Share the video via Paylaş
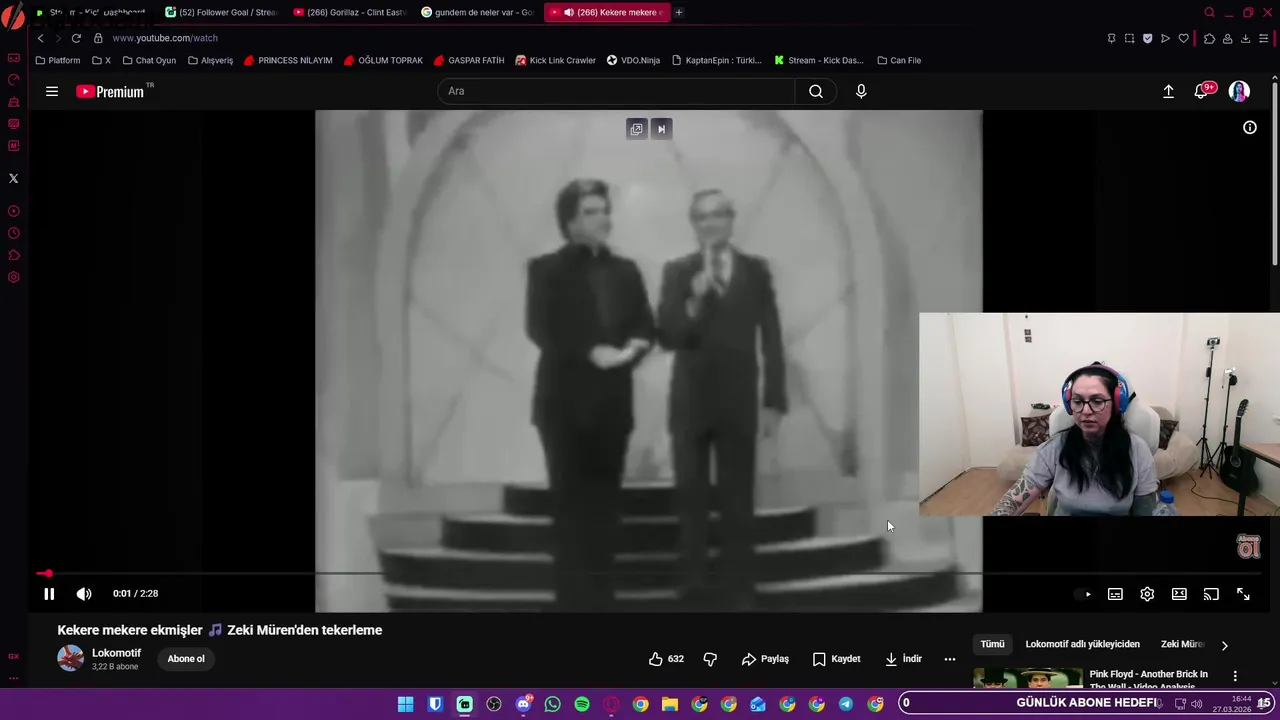 click(765, 659)
